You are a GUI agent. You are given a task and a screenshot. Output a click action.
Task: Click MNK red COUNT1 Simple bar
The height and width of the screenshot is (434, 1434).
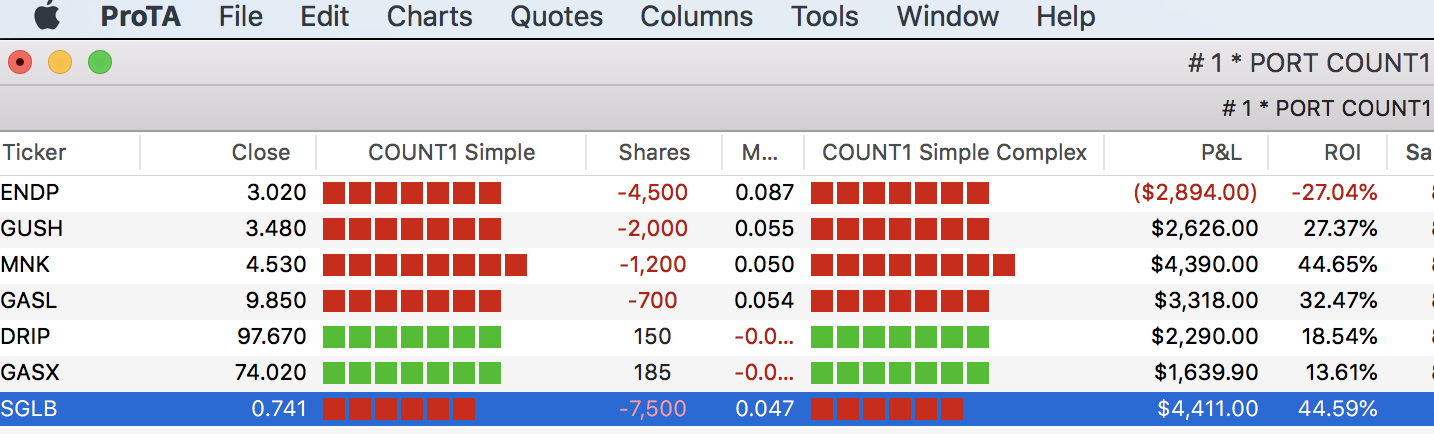coord(424,265)
